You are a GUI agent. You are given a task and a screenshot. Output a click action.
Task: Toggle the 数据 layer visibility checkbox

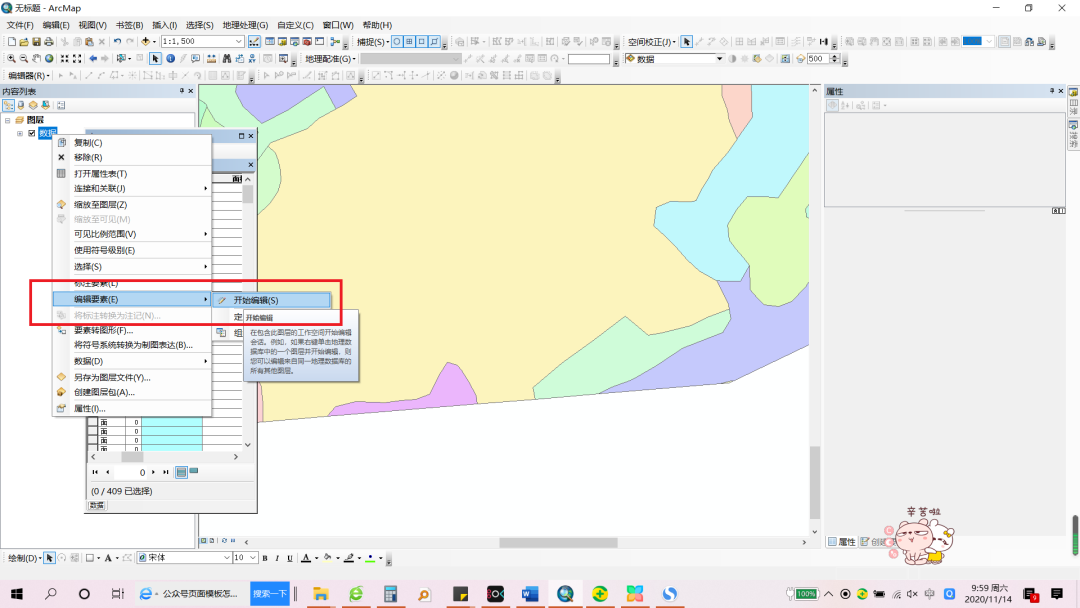tap(32, 134)
